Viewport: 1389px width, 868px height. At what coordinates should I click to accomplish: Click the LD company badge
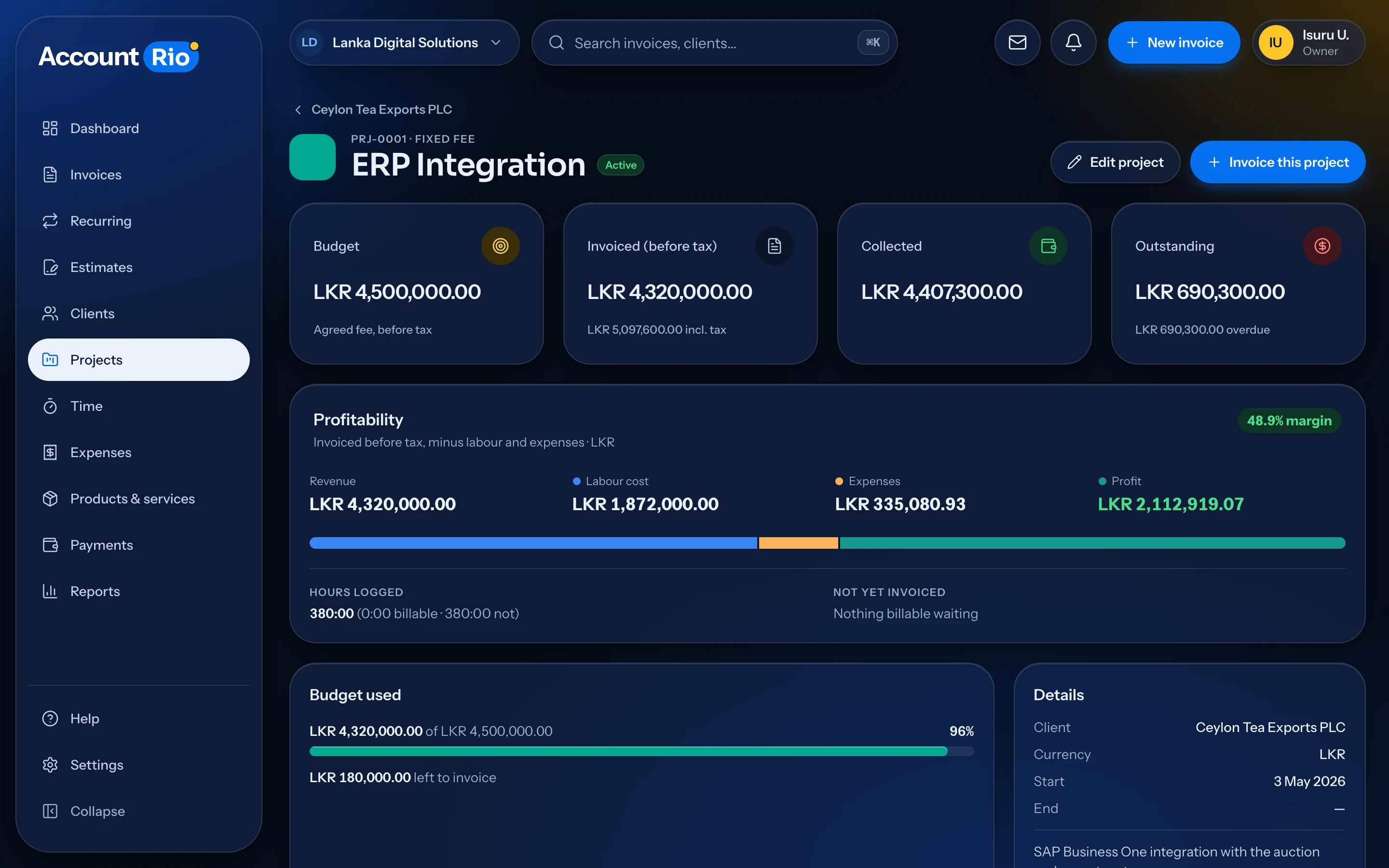(x=309, y=42)
